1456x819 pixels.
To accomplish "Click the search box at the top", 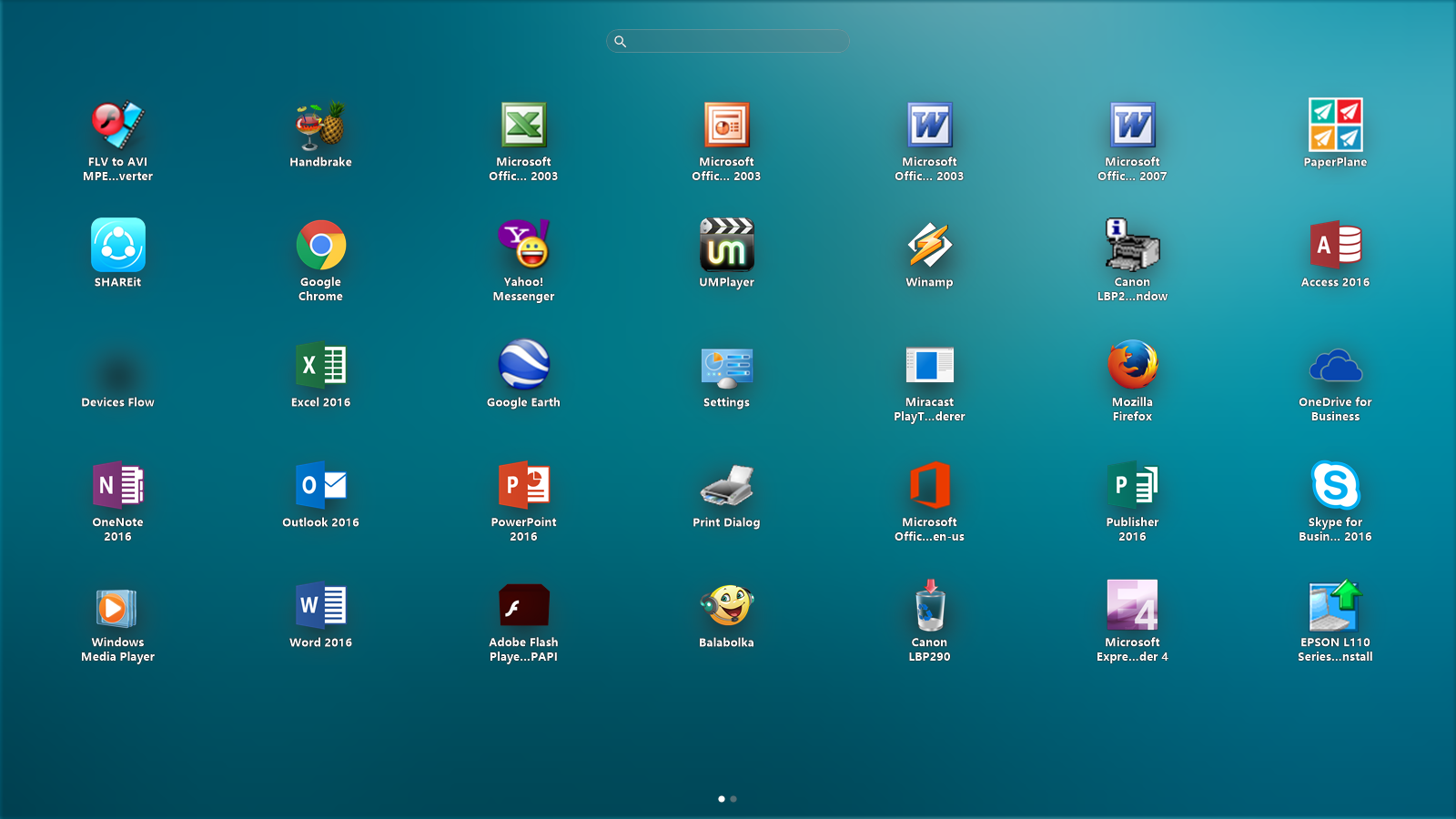I will click(727, 41).
